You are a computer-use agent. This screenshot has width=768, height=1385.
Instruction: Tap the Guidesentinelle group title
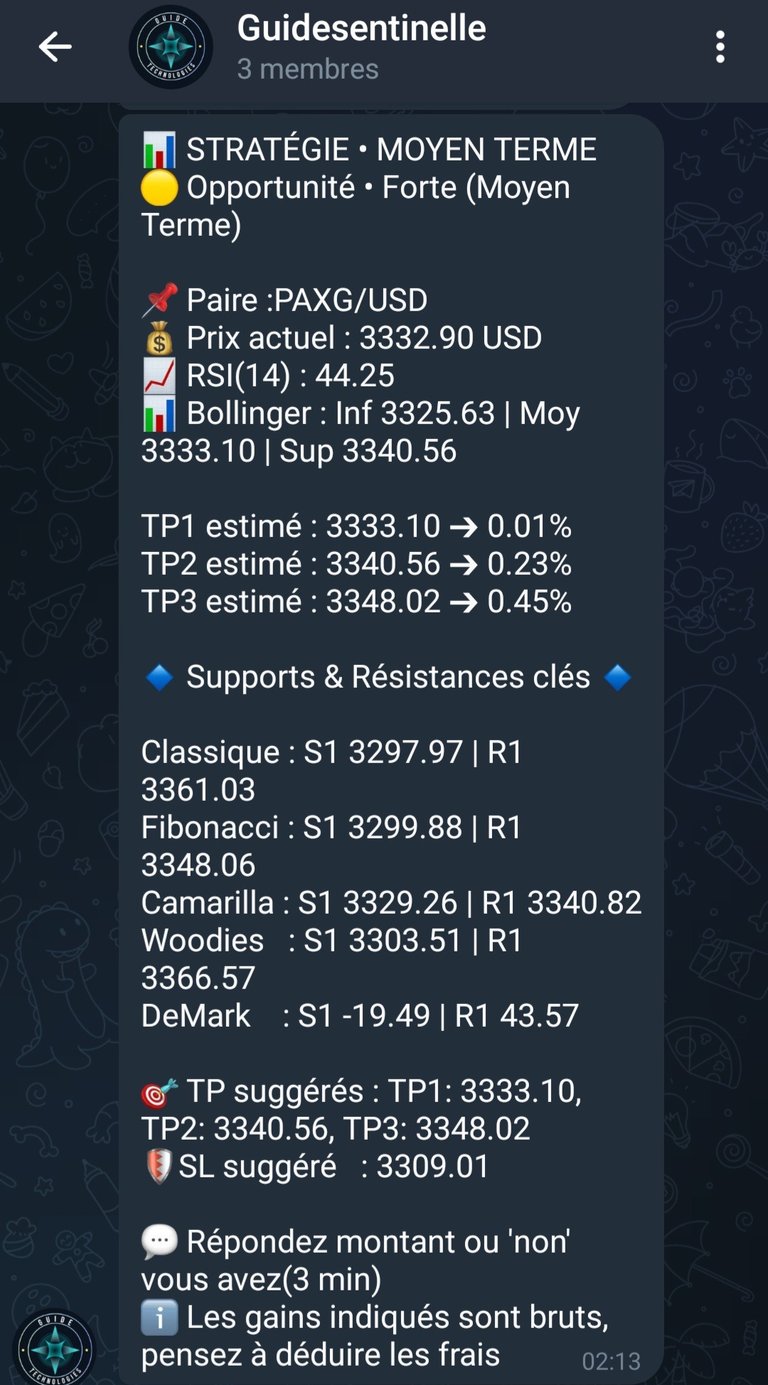pyautogui.click(x=361, y=28)
